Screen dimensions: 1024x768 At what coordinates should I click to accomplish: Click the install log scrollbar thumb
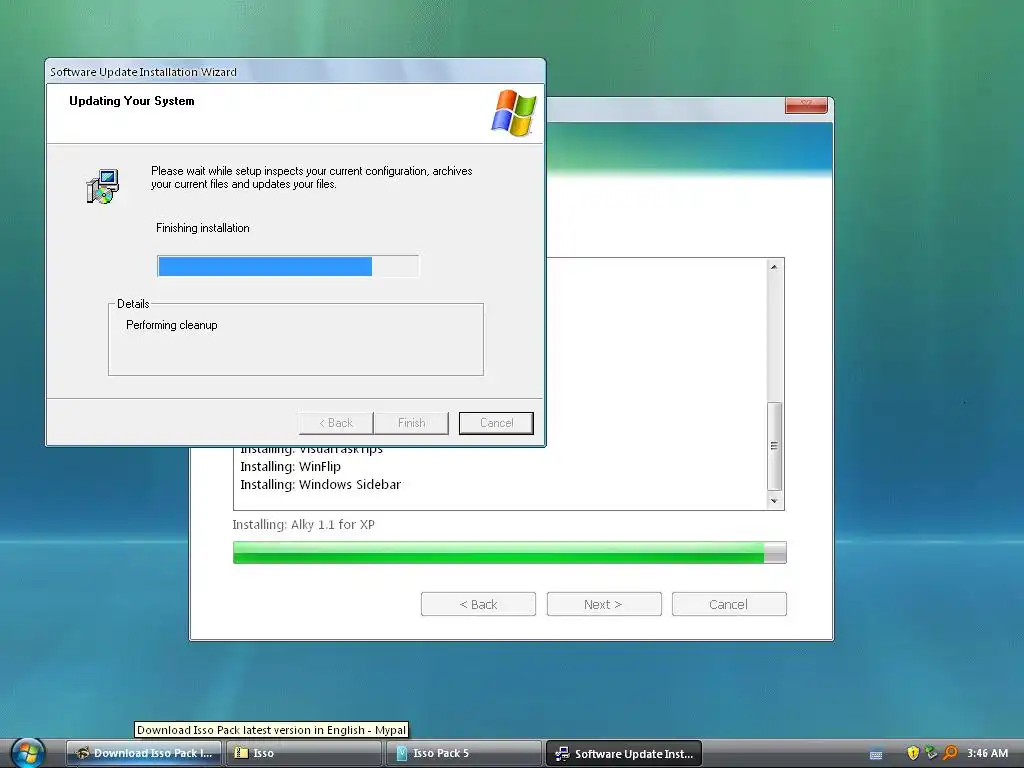774,446
